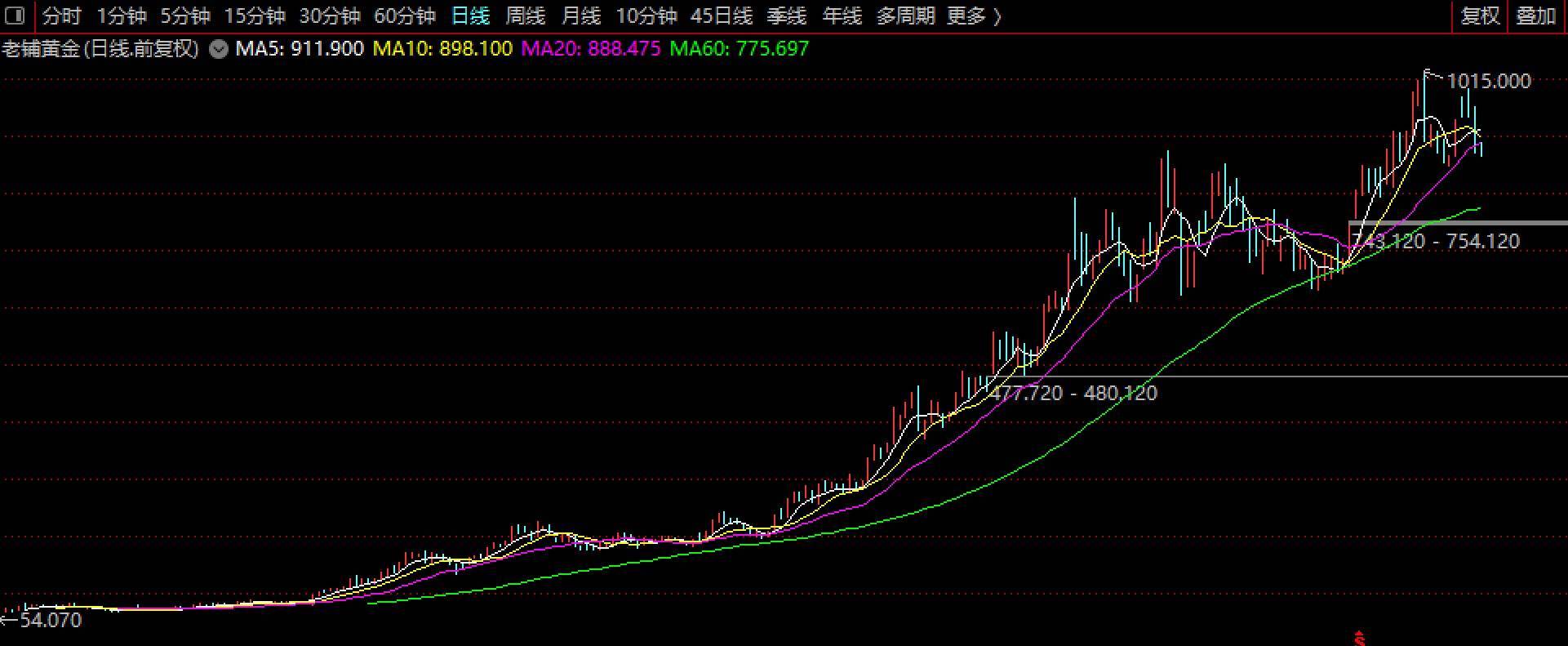Switch to the 周线 weekly chart
Viewport: 1568px width, 646px height.
click(x=525, y=16)
